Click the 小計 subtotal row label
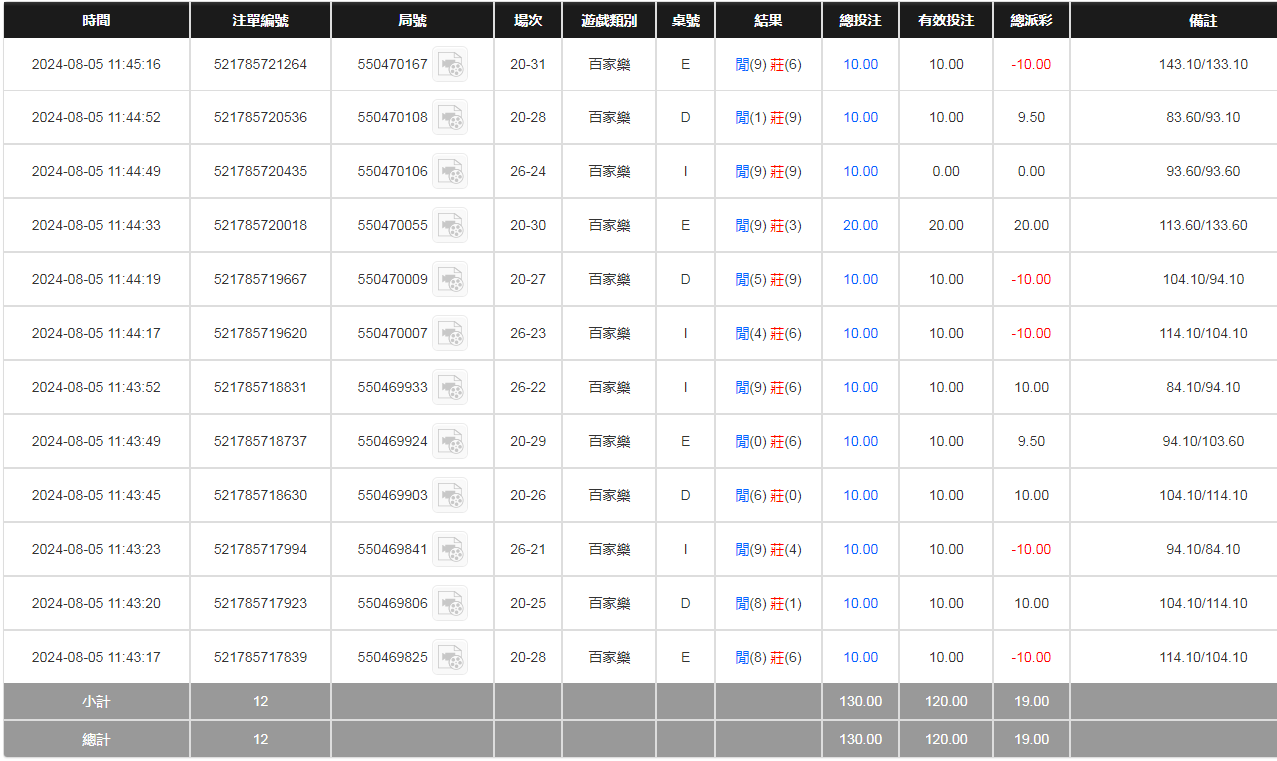The height and width of the screenshot is (761, 1277). pos(97,702)
